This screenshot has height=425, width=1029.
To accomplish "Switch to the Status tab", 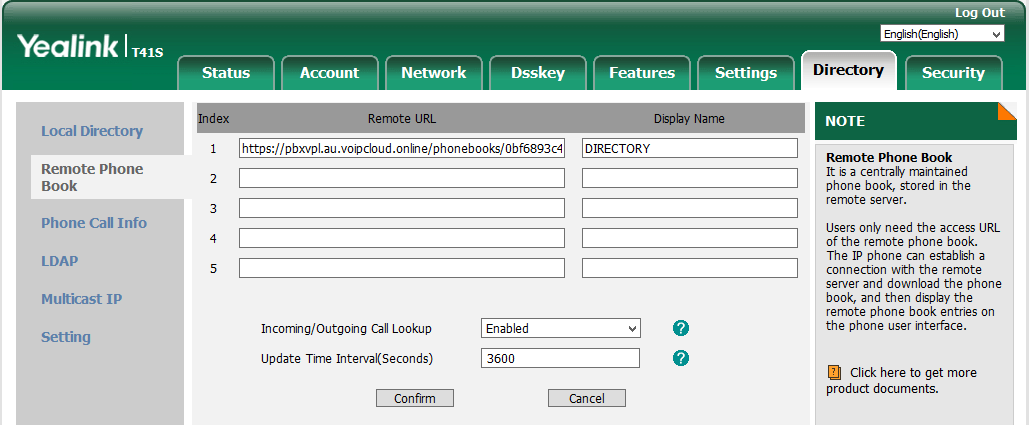I will [226, 73].
